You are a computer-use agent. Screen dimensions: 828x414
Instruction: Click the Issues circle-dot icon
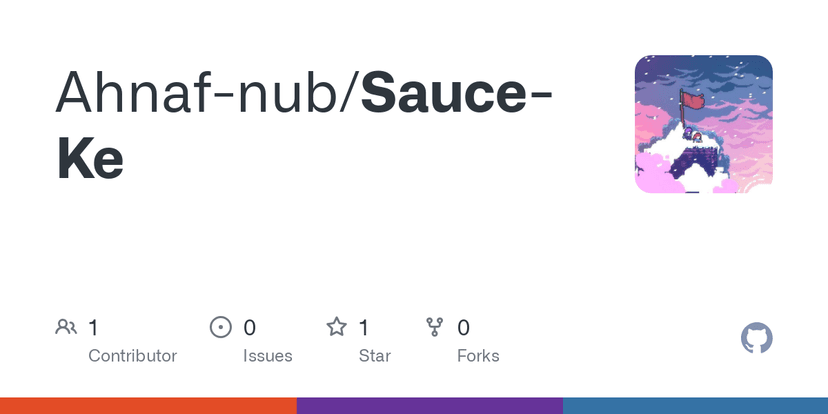(x=220, y=327)
